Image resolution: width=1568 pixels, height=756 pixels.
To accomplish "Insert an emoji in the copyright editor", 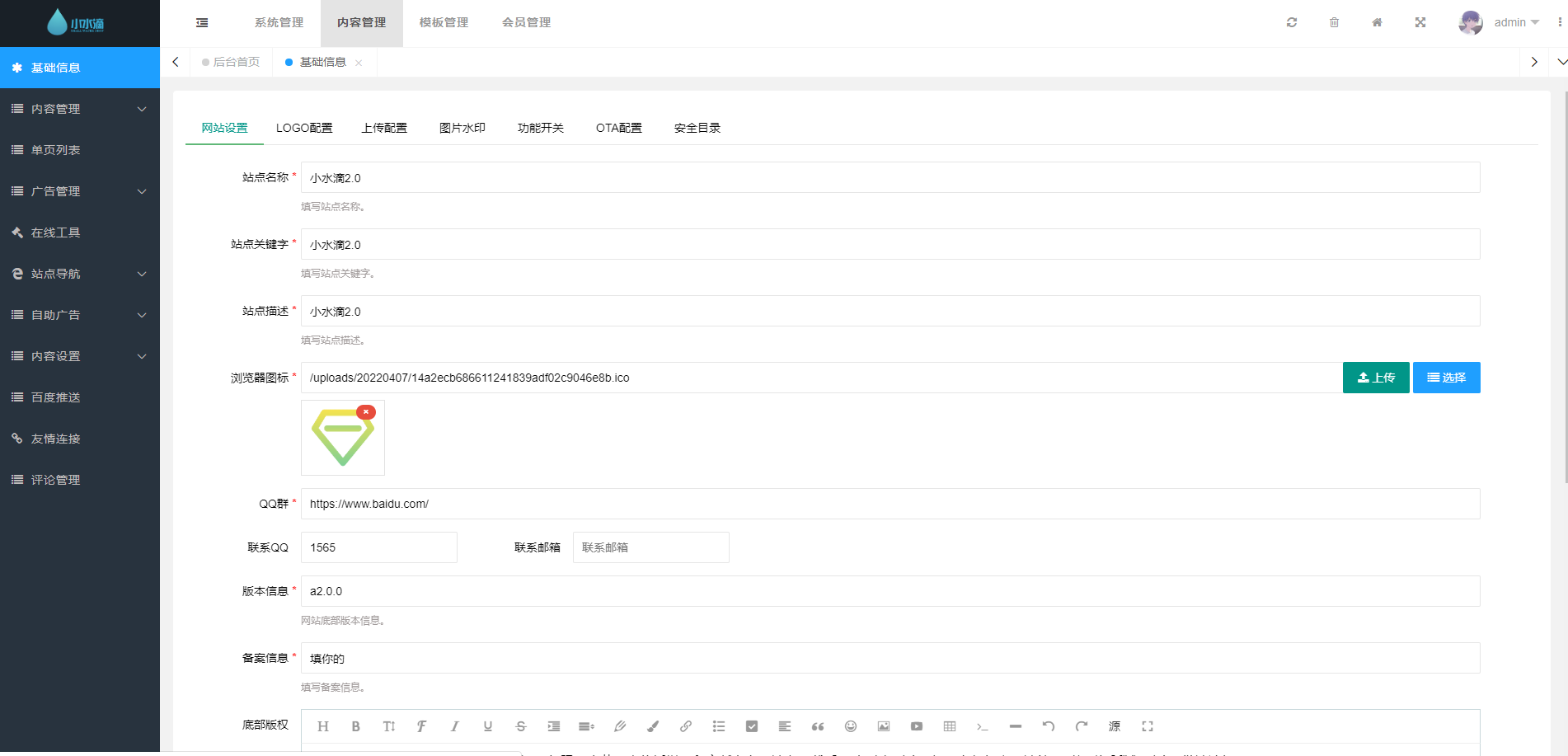I will [851, 726].
